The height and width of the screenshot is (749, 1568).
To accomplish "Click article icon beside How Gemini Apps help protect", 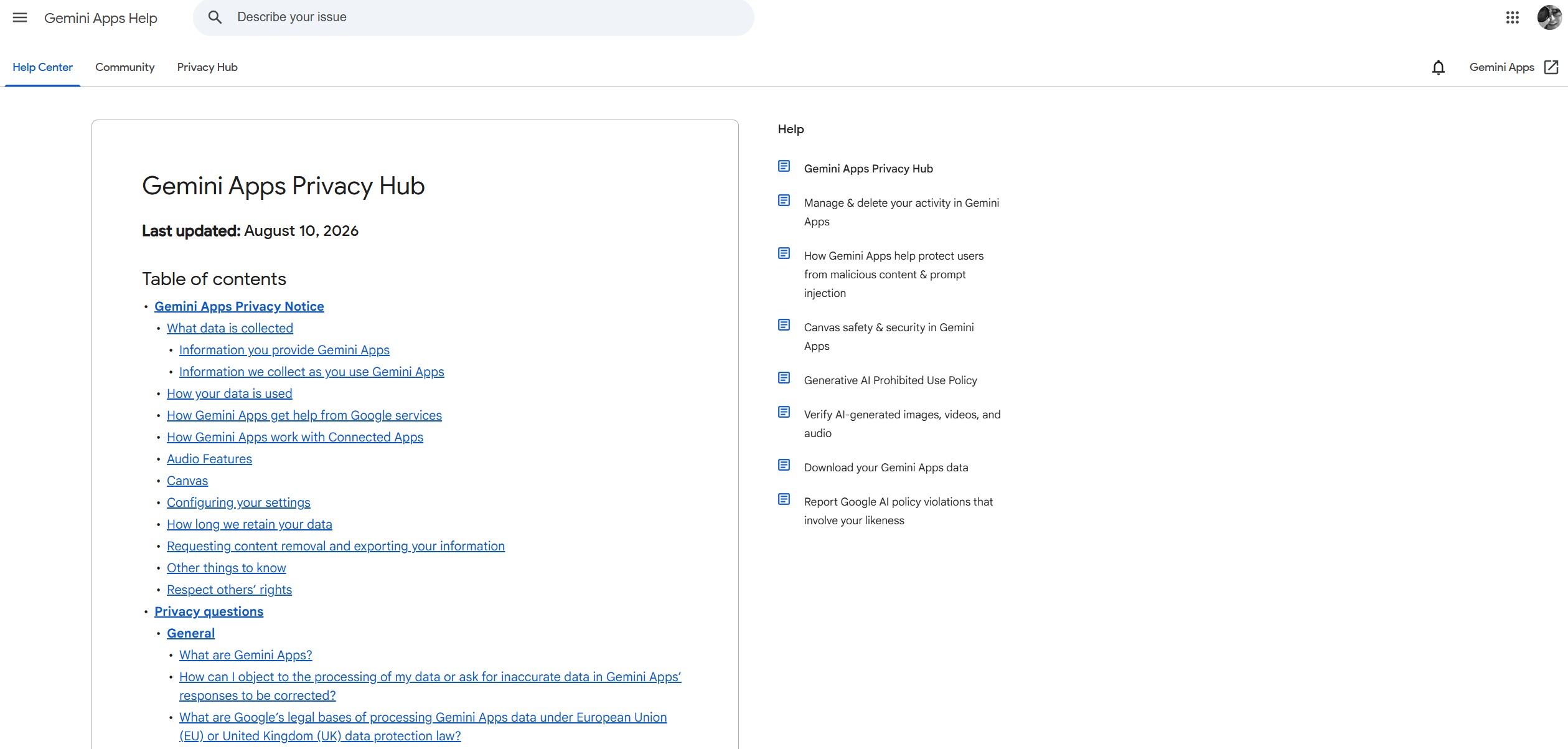I will pos(784,253).
